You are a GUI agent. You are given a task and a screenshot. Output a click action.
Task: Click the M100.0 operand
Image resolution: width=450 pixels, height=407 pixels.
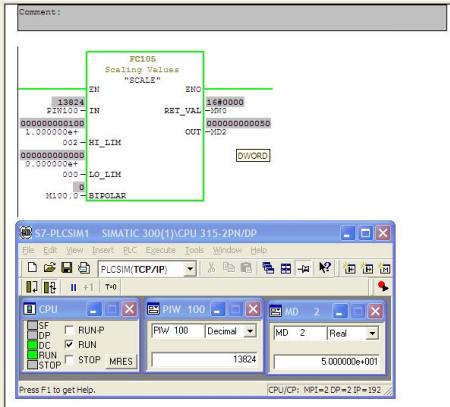[x=62, y=196]
